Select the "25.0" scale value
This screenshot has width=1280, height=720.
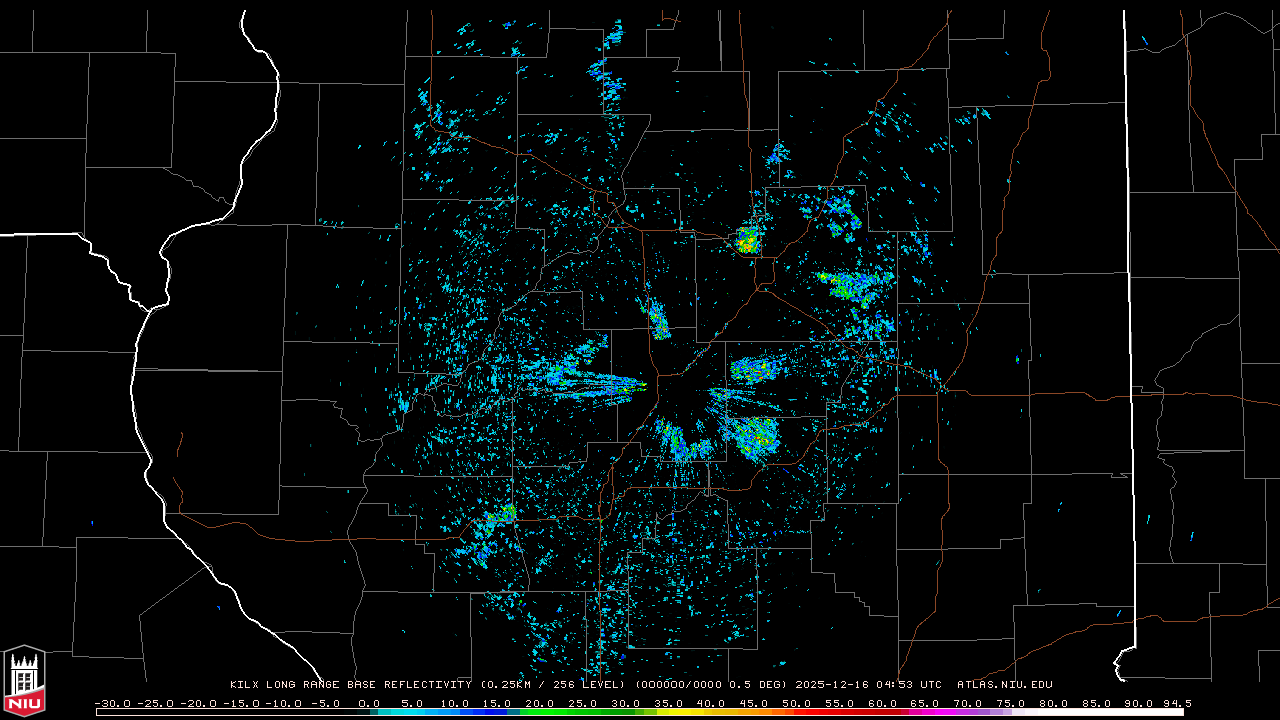584,703
